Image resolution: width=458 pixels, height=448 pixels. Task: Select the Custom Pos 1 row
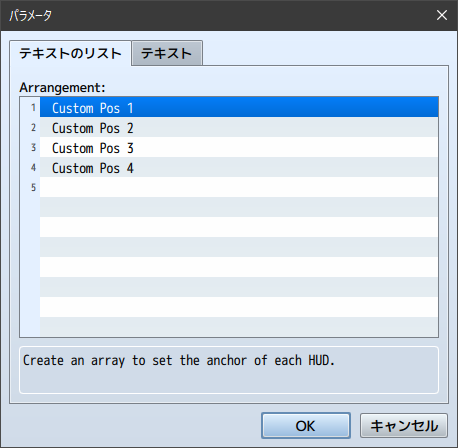coord(239,107)
